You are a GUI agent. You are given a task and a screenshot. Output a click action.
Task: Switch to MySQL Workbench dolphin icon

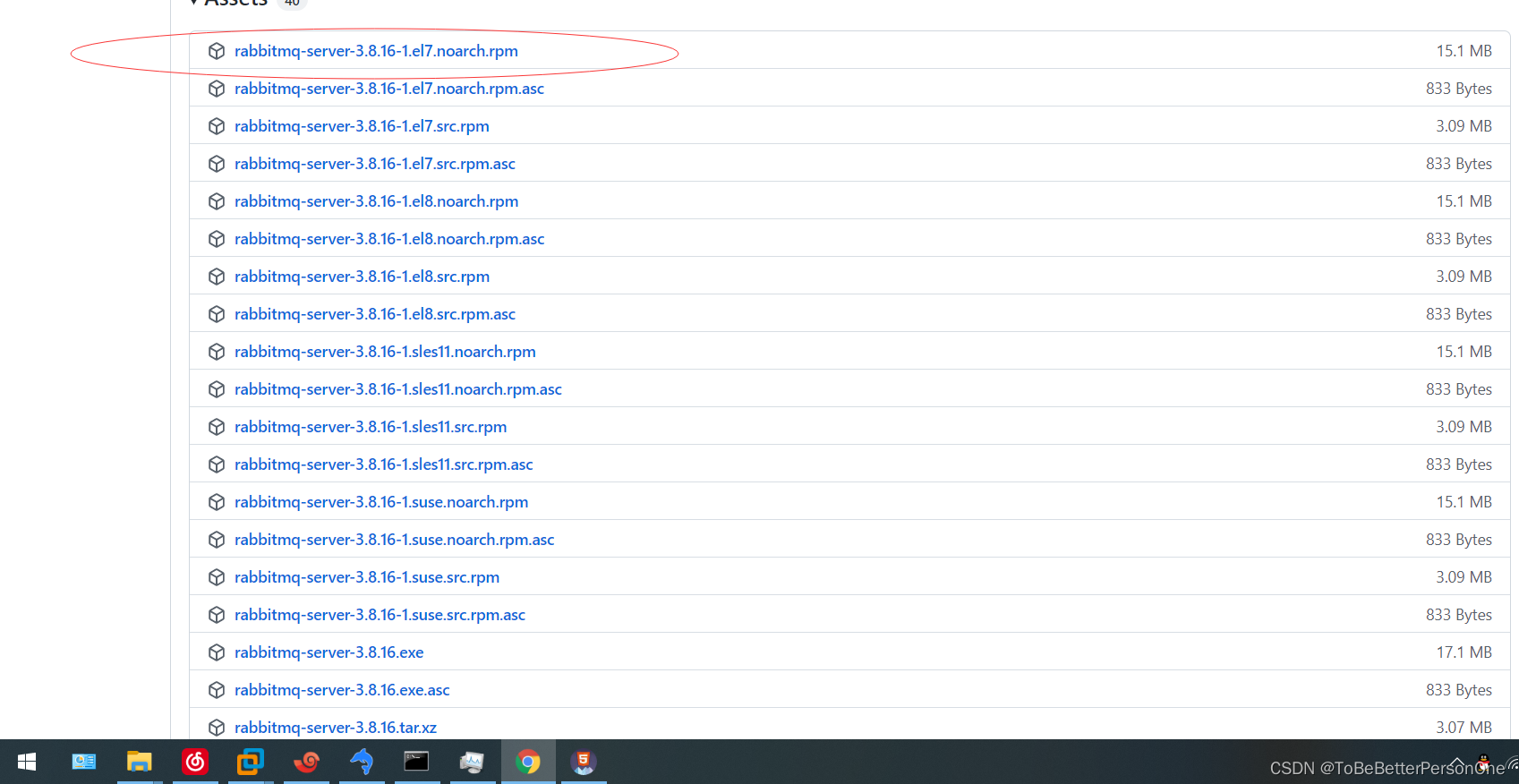[362, 762]
